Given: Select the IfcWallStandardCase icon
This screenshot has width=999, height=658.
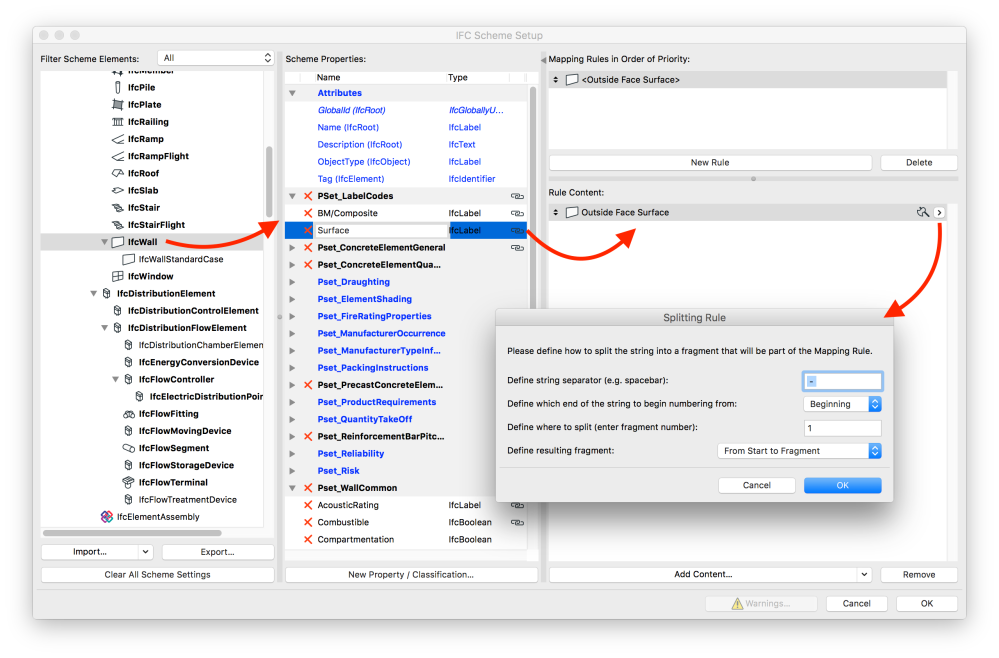Looking at the screenshot, I should (129, 259).
